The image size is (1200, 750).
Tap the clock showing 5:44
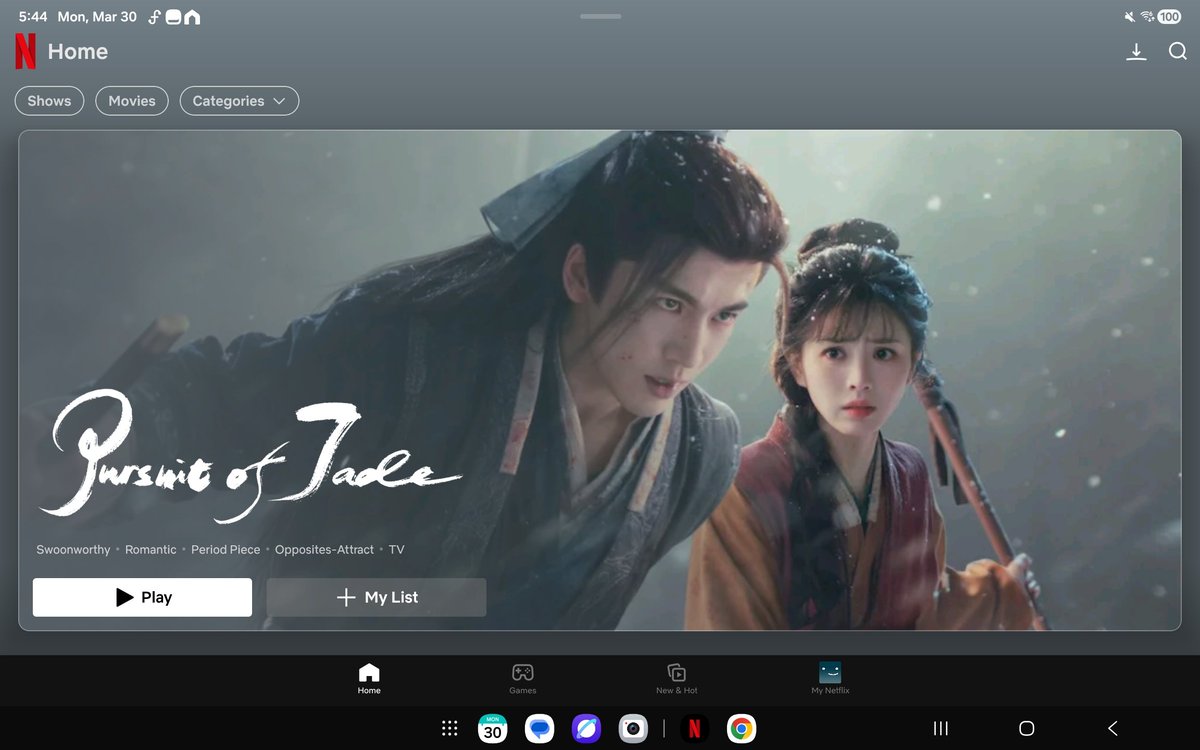(33, 17)
